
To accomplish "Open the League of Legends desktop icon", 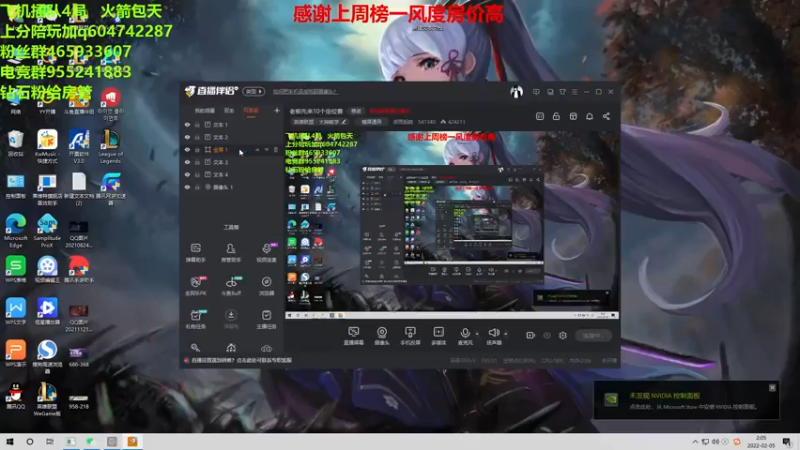I will pos(110,146).
